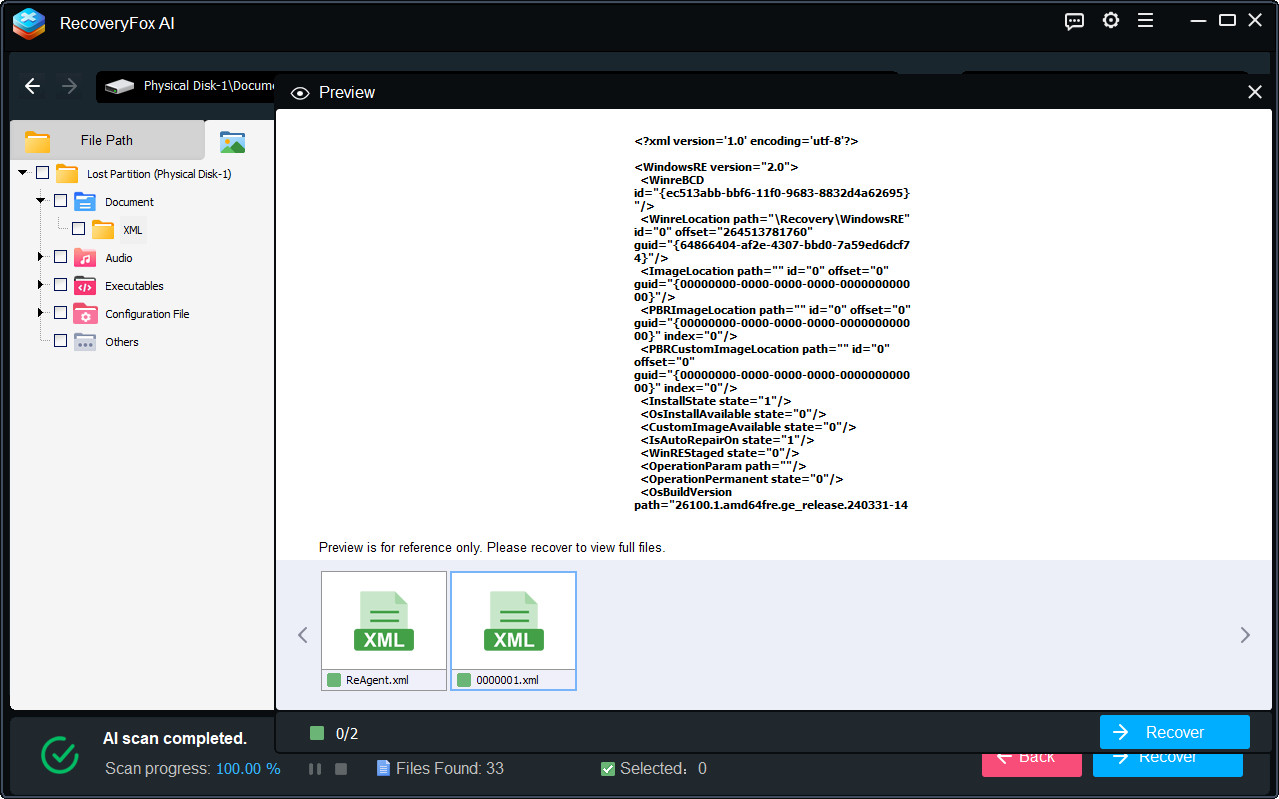Toggle the 0/2 select-all checkbox
Image resolution: width=1279 pixels, height=799 pixels.
click(317, 733)
